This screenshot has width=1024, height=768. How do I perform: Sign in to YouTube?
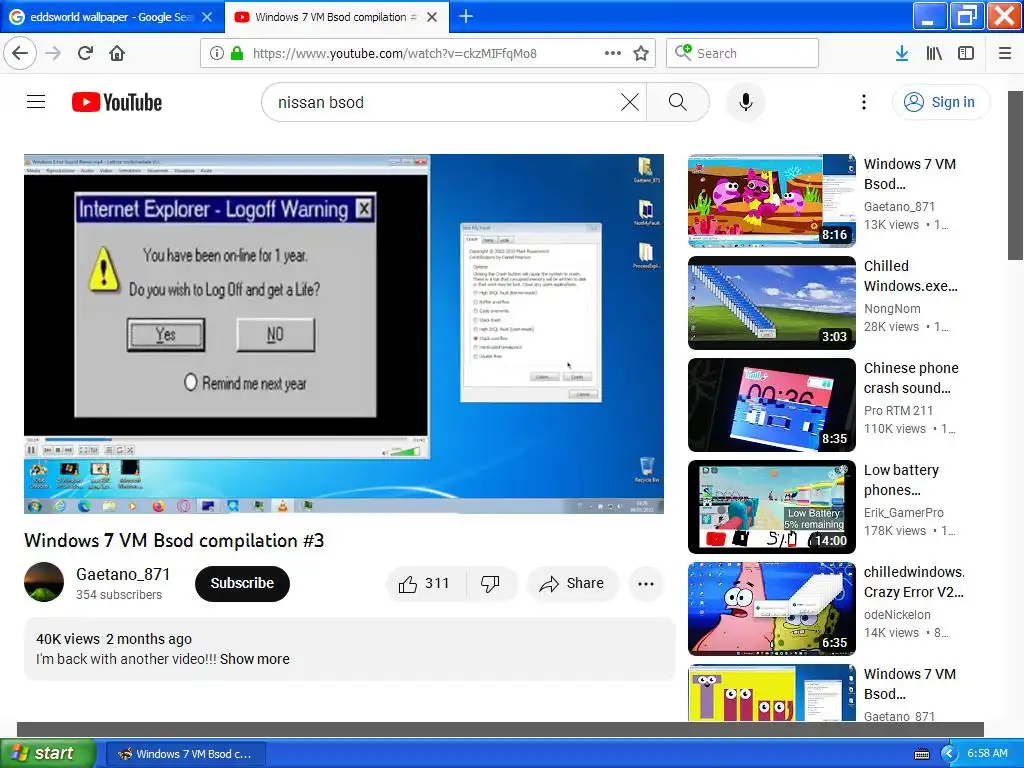tap(940, 102)
